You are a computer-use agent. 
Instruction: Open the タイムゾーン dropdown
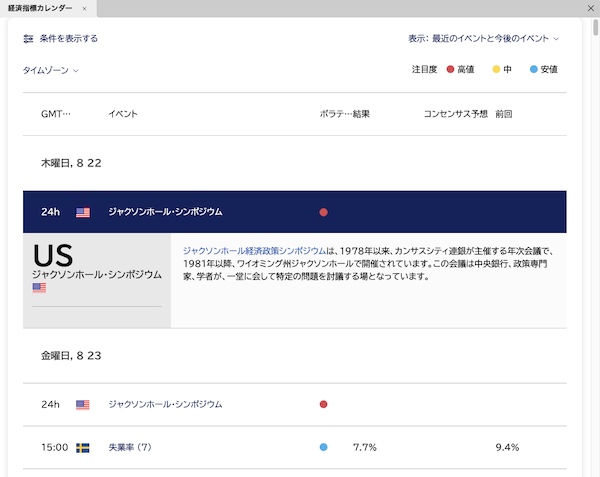tap(51, 70)
